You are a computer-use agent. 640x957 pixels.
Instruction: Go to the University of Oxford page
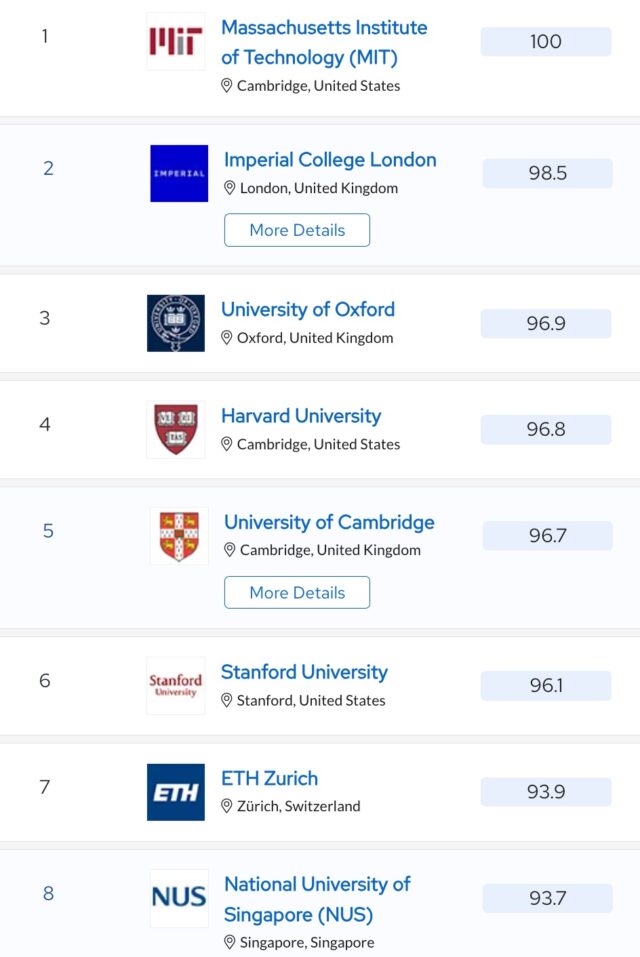tap(308, 310)
